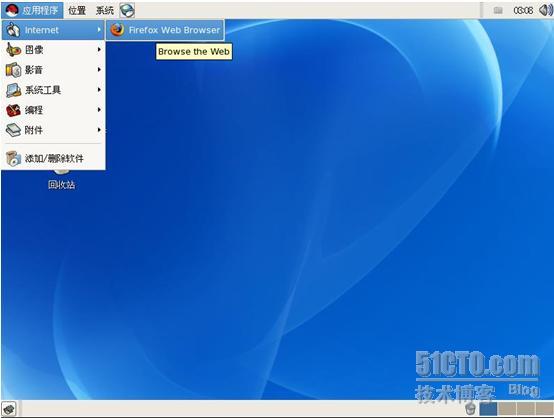The height and width of the screenshot is (418, 554).
Task: Click the 图像 paint palette icon
Action: point(13,50)
